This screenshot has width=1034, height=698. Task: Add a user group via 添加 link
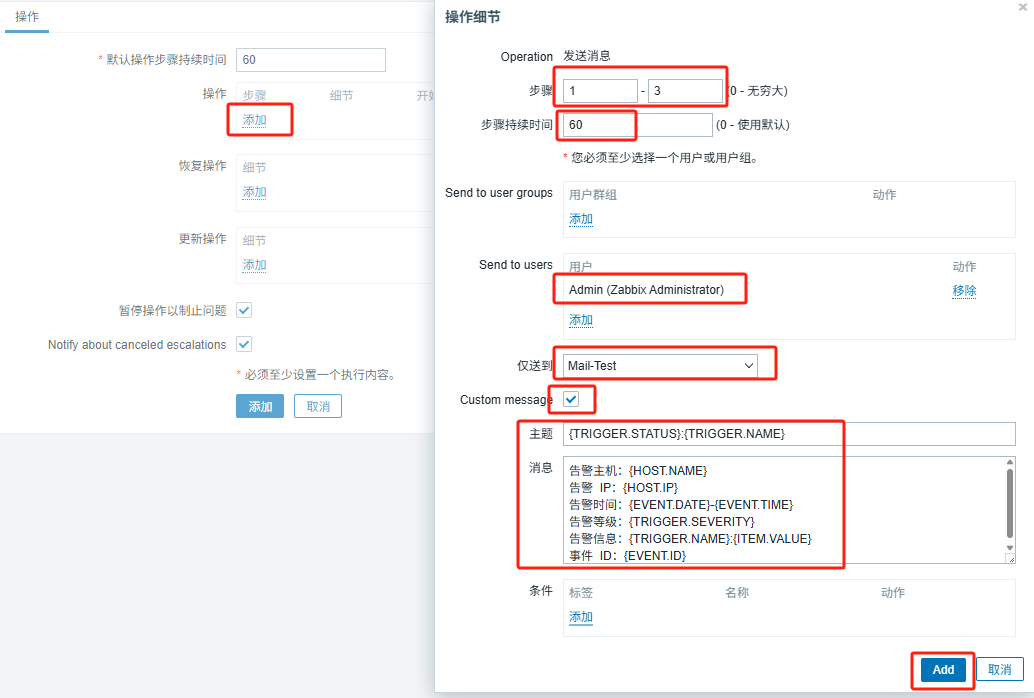point(580,218)
